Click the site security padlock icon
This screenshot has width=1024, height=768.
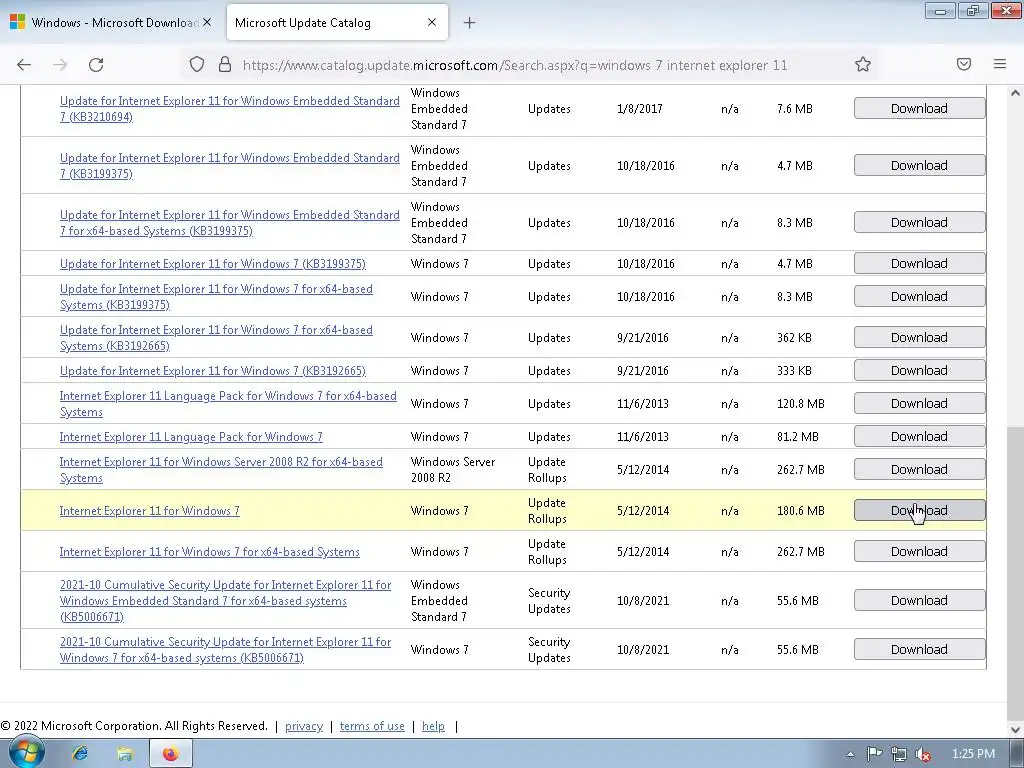pos(225,65)
